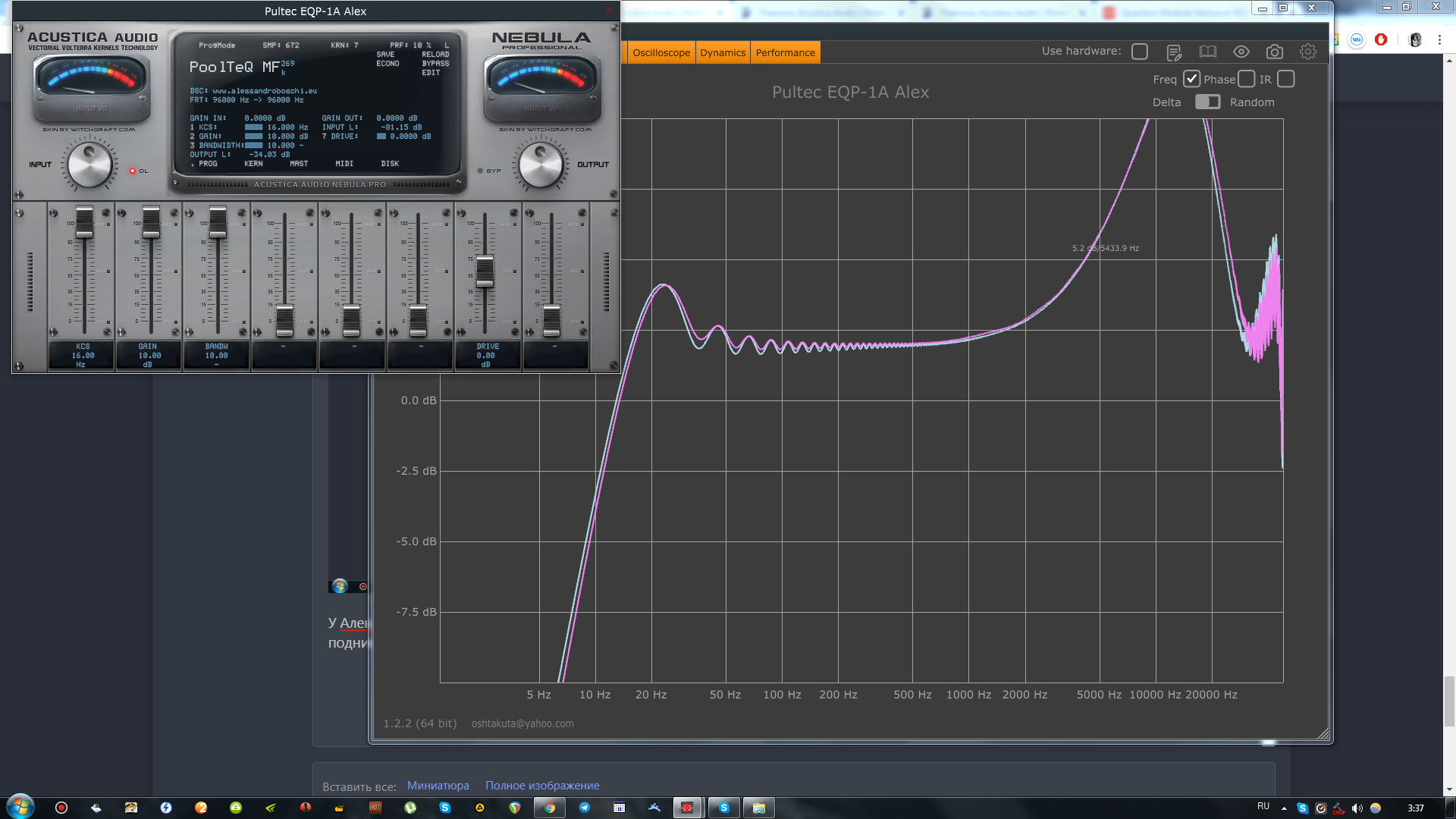Screen dimensions: 1456x819
Task: Open the calendar app taskbar icon
Action: [620, 808]
